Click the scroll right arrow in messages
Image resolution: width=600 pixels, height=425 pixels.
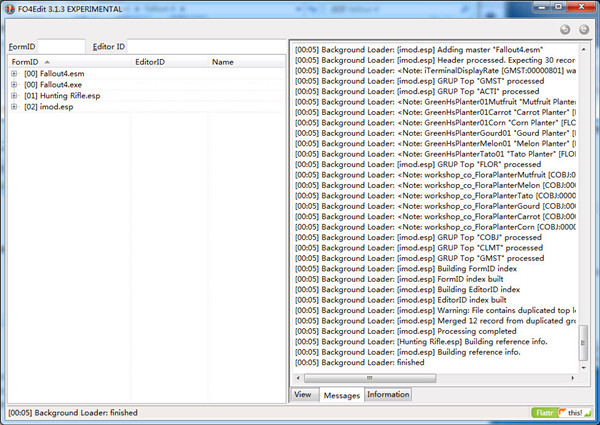(572, 378)
